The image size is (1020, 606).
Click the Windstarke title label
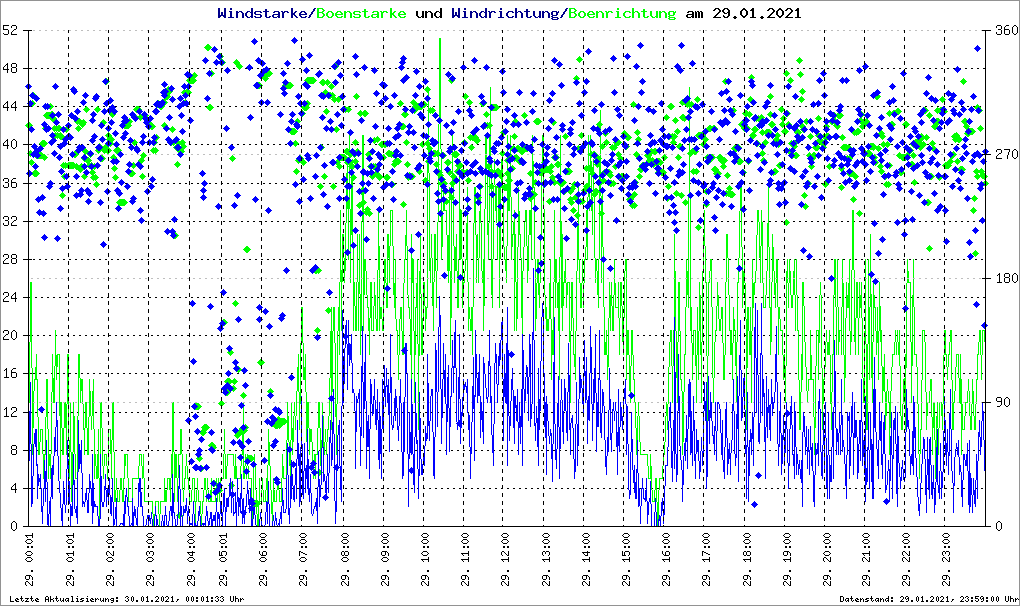[260, 13]
